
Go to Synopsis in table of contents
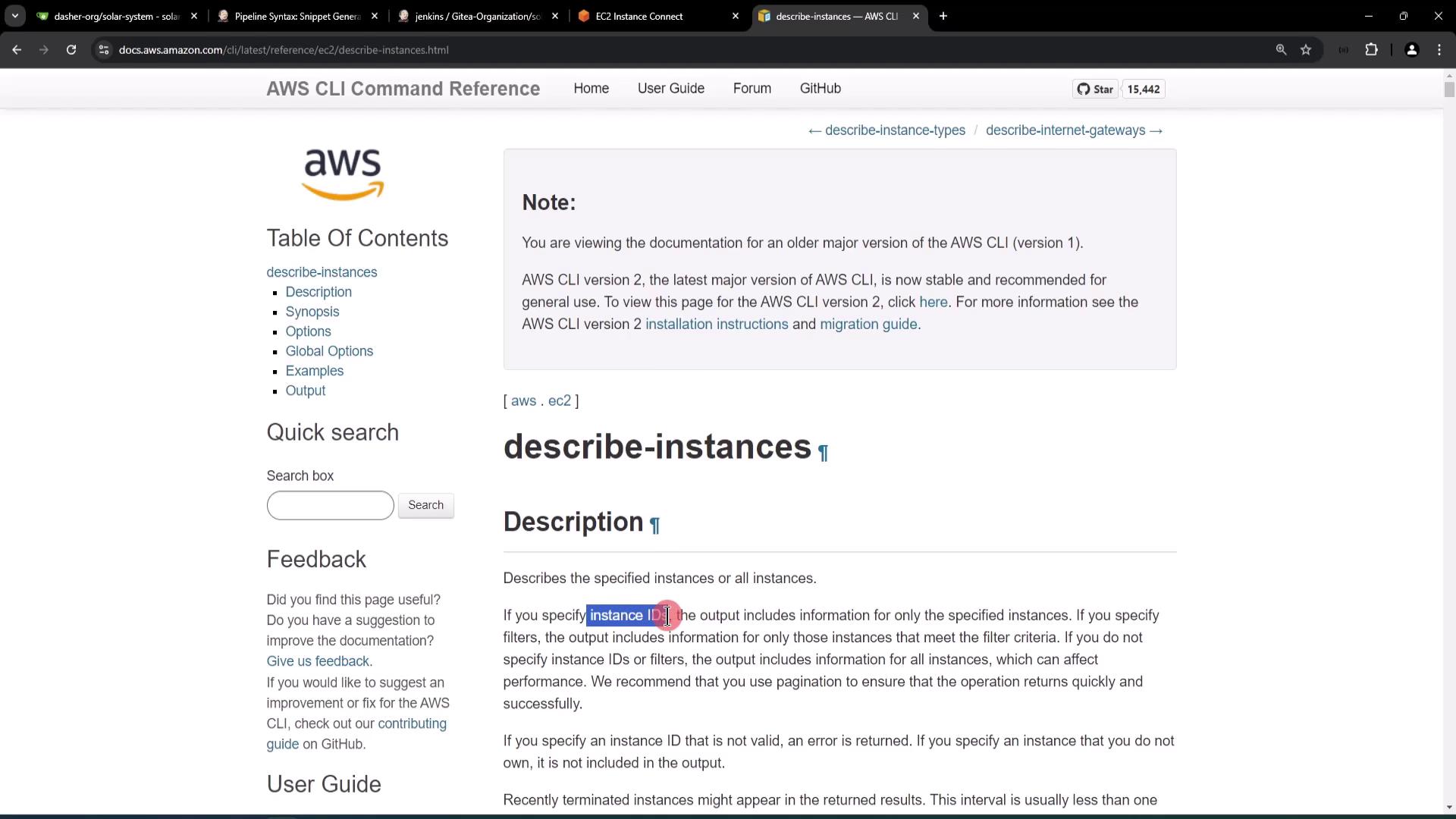click(x=312, y=312)
